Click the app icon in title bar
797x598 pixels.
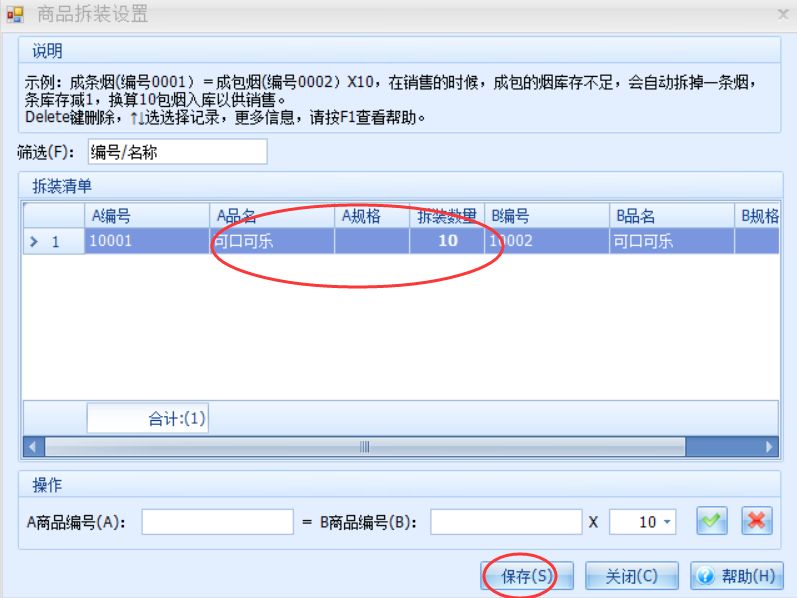pos(15,14)
